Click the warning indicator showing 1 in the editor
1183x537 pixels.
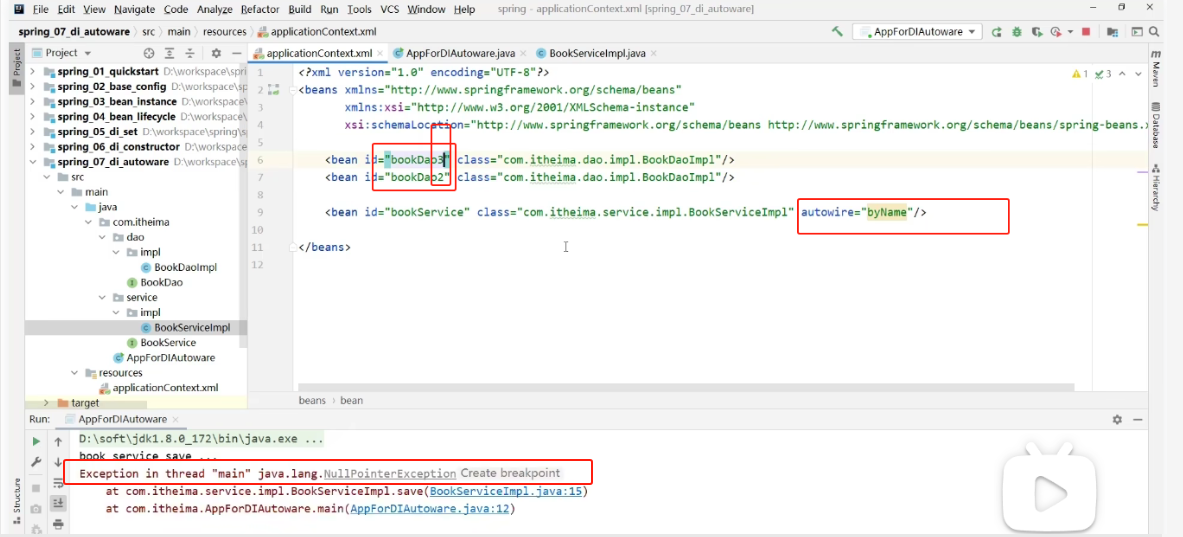pyautogui.click(x=1080, y=74)
